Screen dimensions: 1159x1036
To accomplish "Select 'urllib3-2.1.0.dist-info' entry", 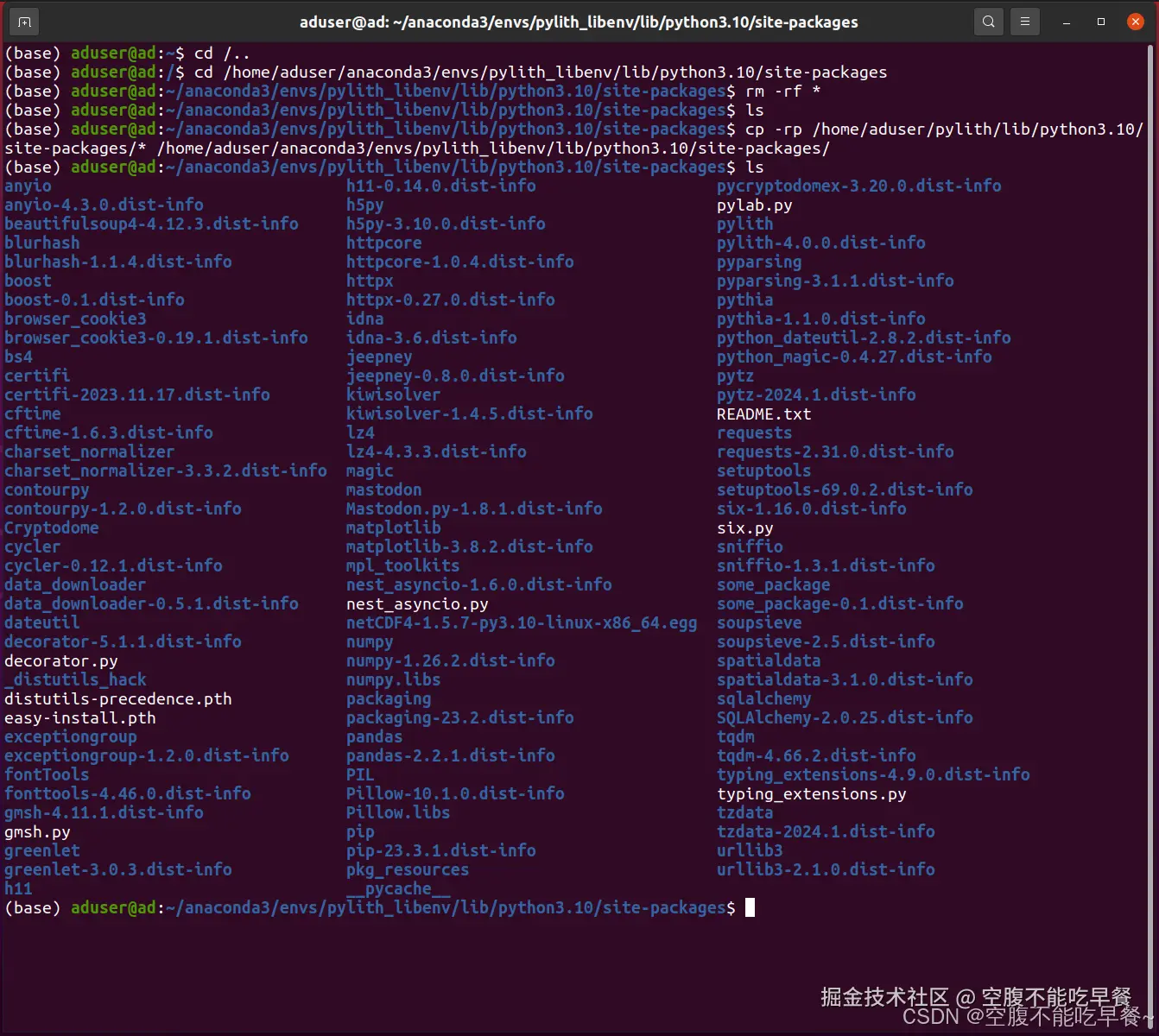I will point(826,869).
